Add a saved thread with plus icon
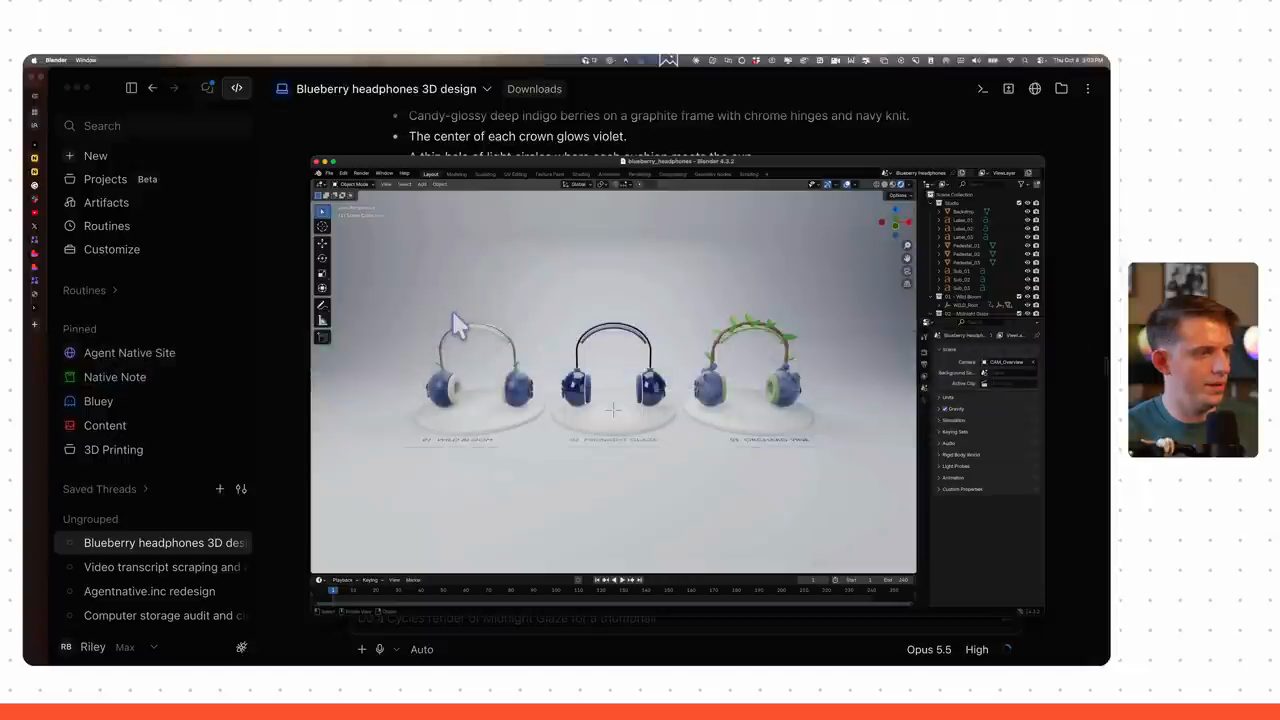 (220, 489)
